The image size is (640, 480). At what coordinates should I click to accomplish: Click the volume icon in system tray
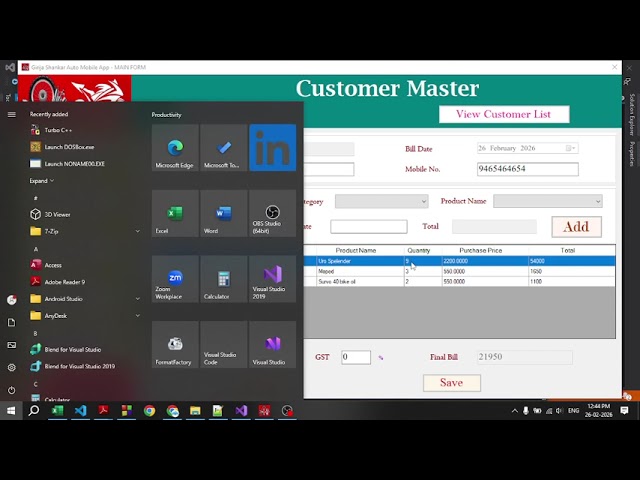coord(559,411)
